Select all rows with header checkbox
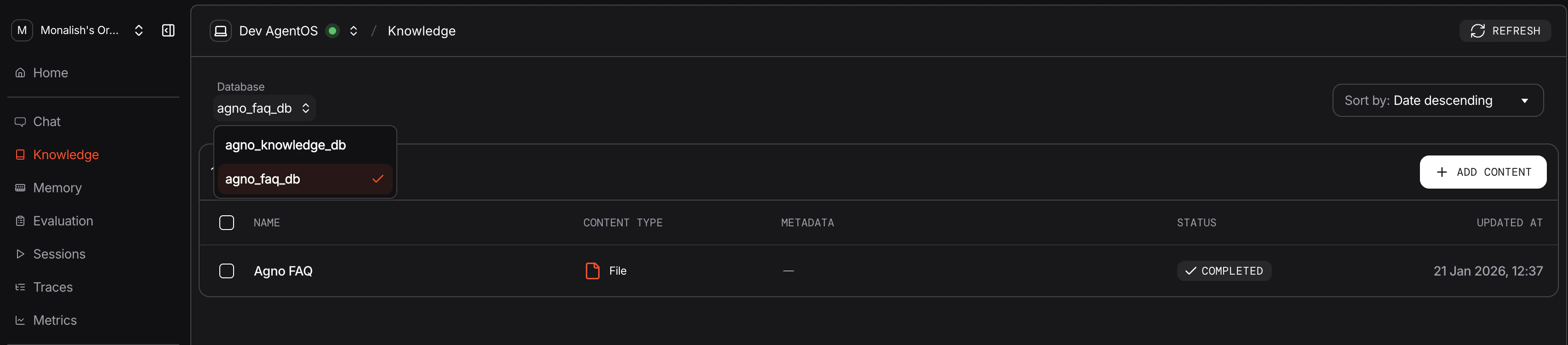1568x345 pixels. (226, 223)
